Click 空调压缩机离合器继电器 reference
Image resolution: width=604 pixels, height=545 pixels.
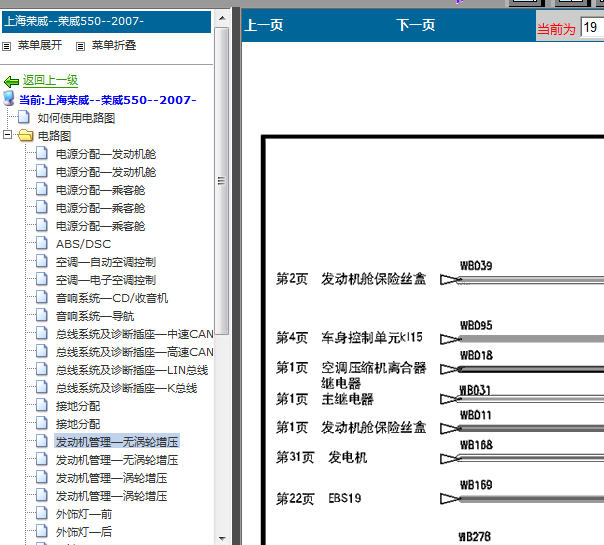pos(374,375)
